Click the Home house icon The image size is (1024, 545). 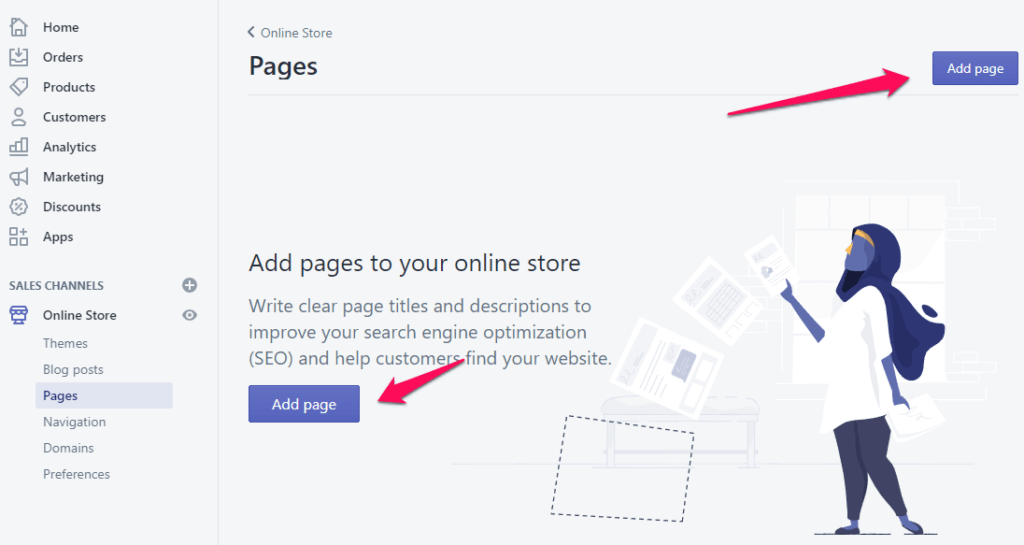tap(18, 27)
